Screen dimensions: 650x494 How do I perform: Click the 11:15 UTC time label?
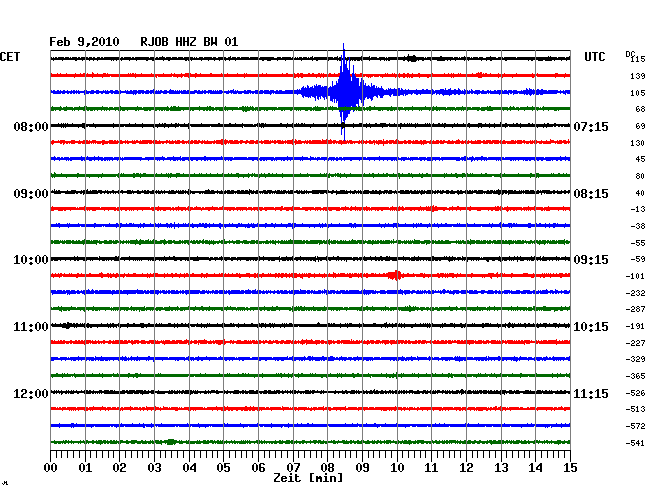pos(591,393)
